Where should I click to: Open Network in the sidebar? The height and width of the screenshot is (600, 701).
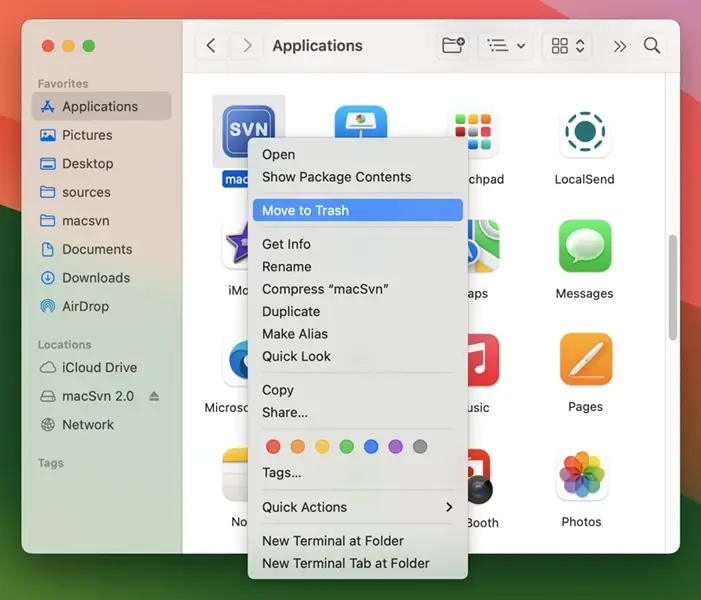tap(101, 425)
